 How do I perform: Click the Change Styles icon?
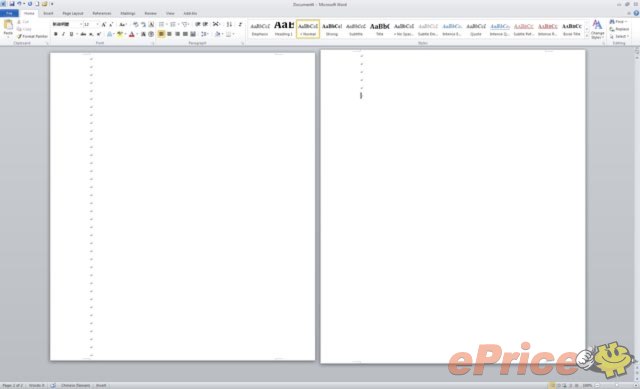coord(597,29)
